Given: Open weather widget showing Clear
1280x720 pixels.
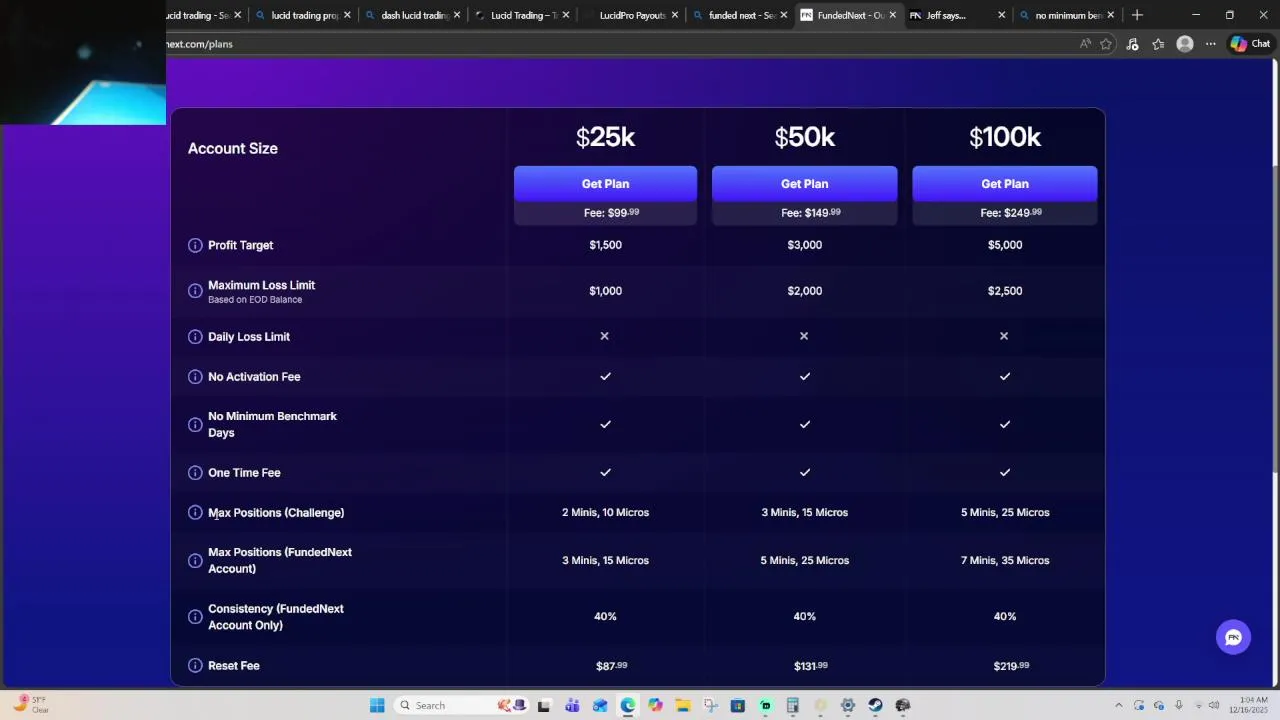Looking at the screenshot, I should pos(30,704).
